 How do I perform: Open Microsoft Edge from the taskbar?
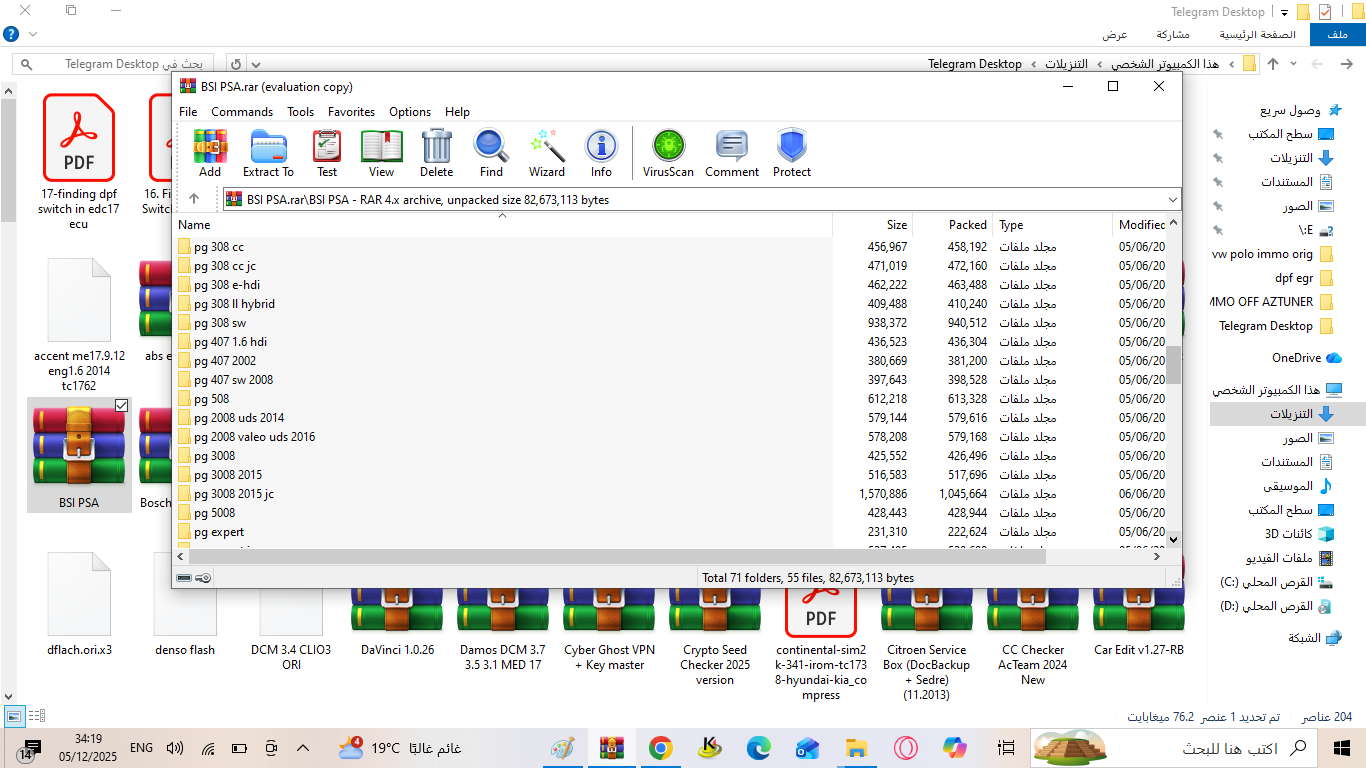click(x=759, y=747)
